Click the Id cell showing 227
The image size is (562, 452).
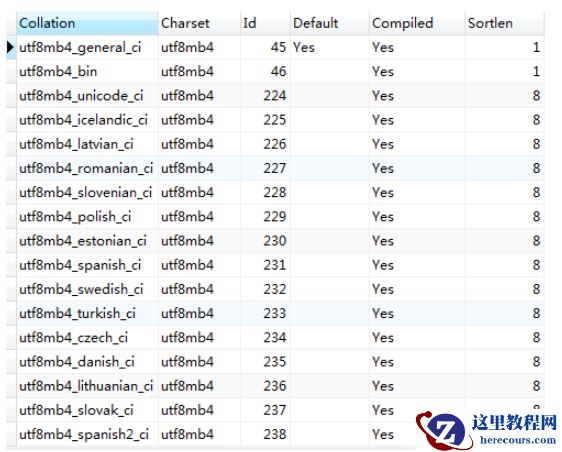tap(265, 168)
